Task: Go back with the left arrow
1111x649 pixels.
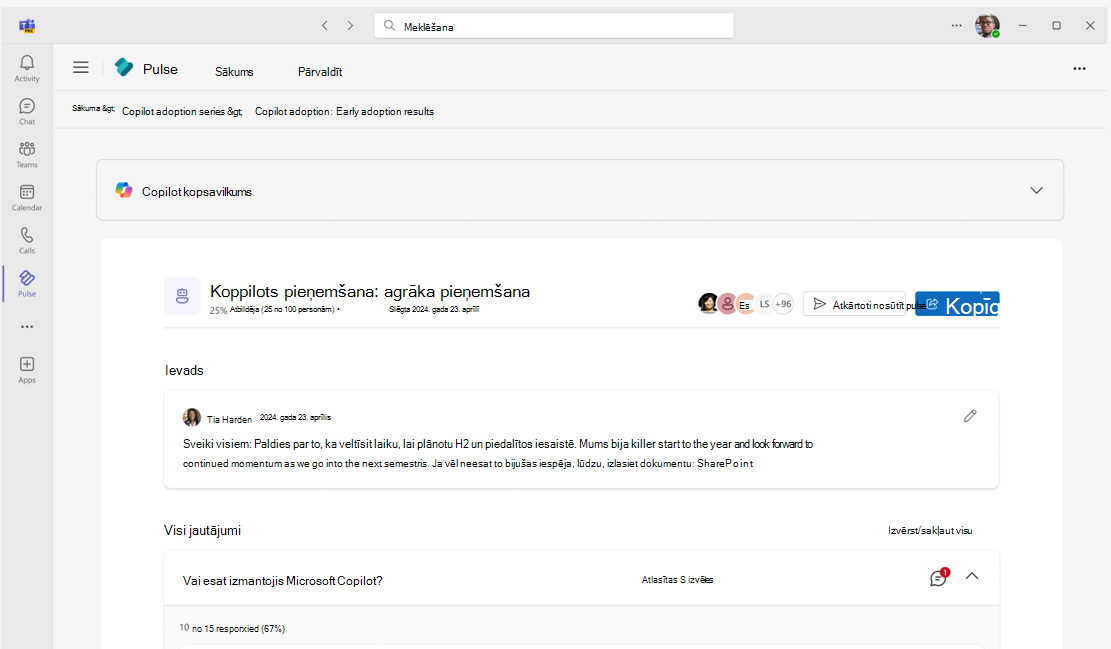Action: click(x=324, y=25)
